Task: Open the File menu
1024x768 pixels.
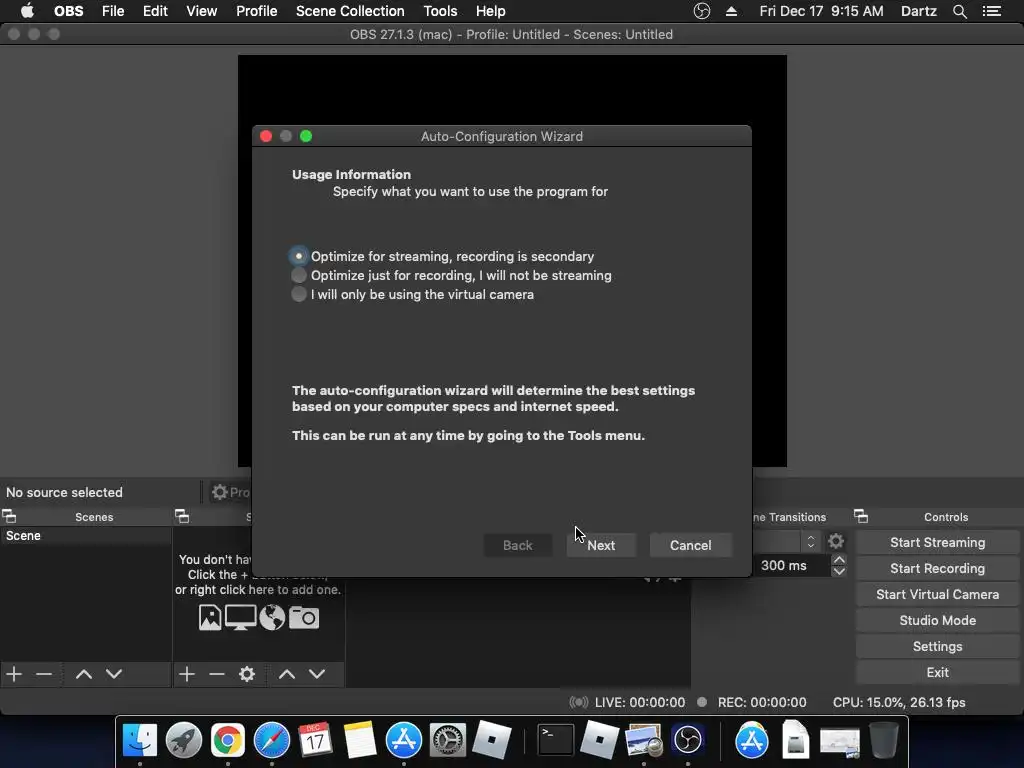Action: click(x=113, y=11)
